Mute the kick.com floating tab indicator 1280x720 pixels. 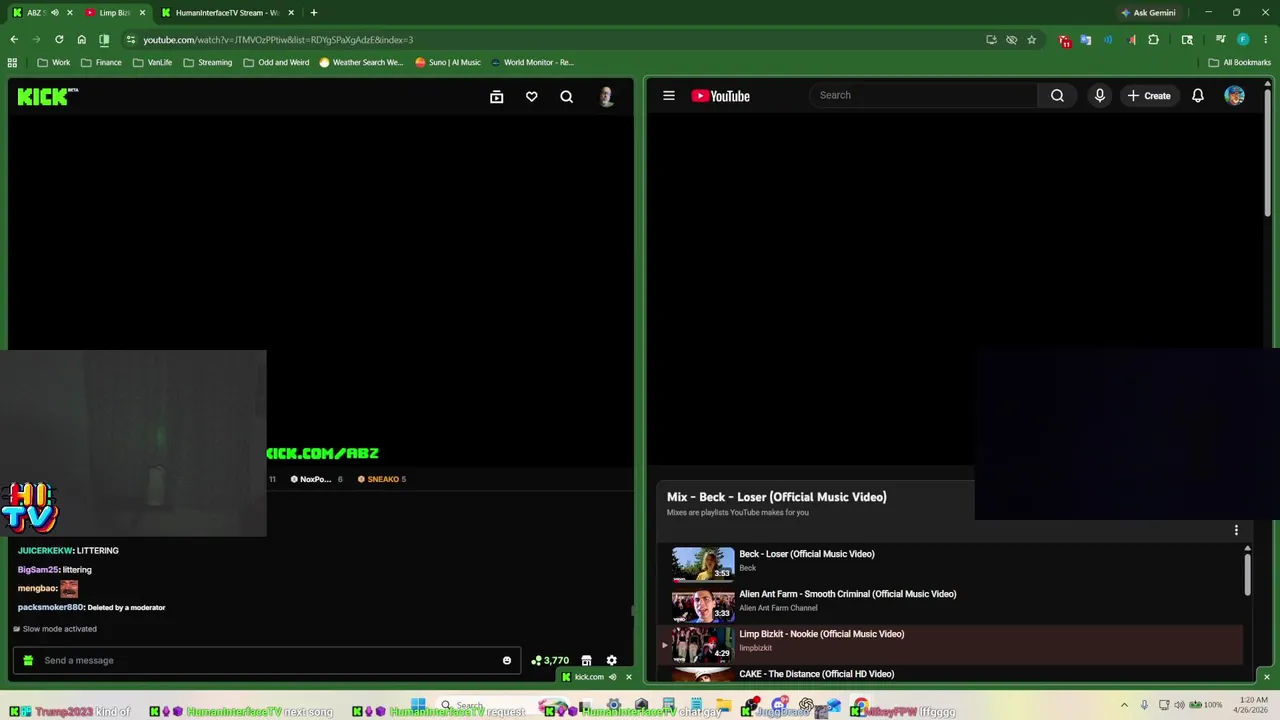pos(612,677)
